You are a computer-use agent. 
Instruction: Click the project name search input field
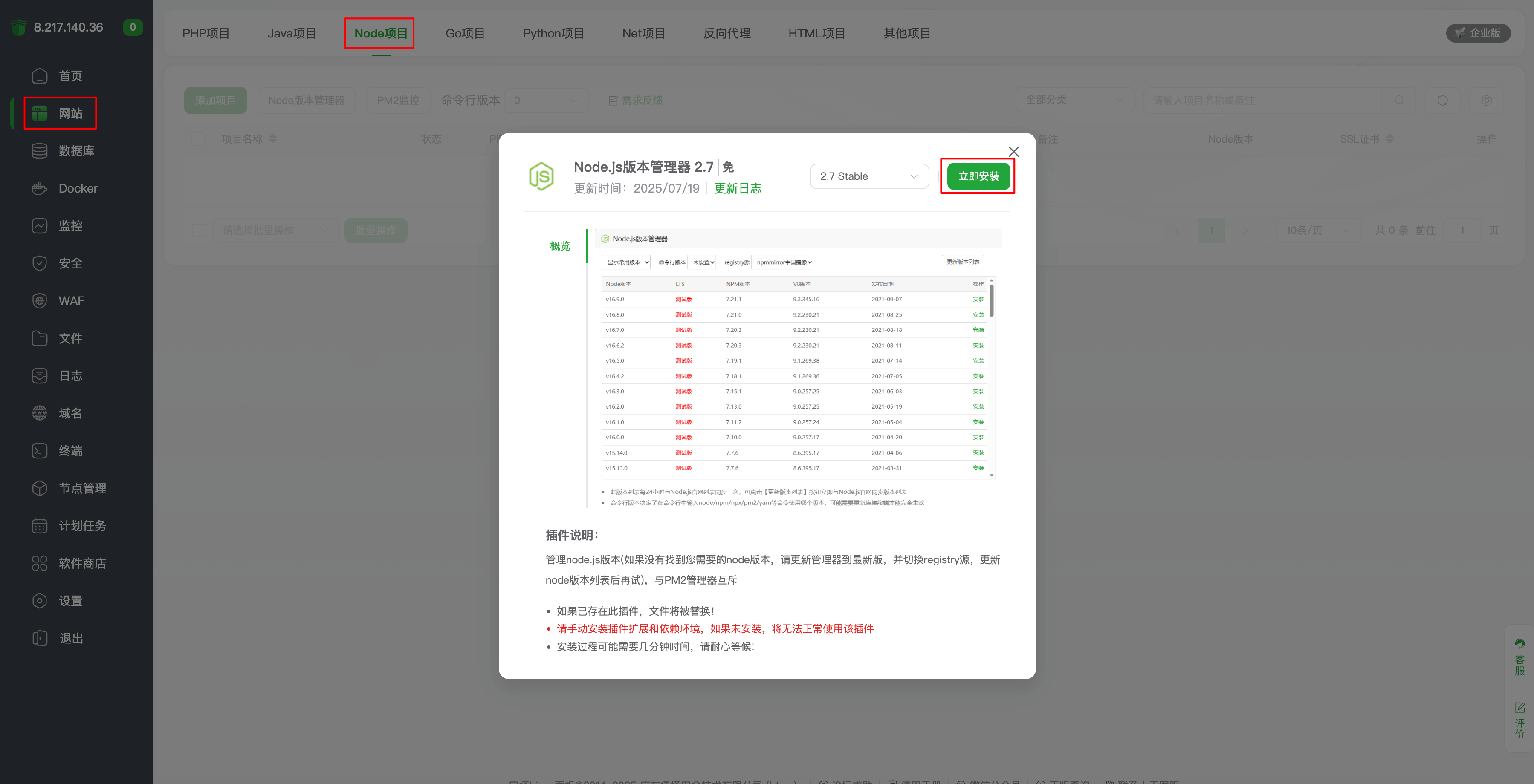(x=1262, y=100)
